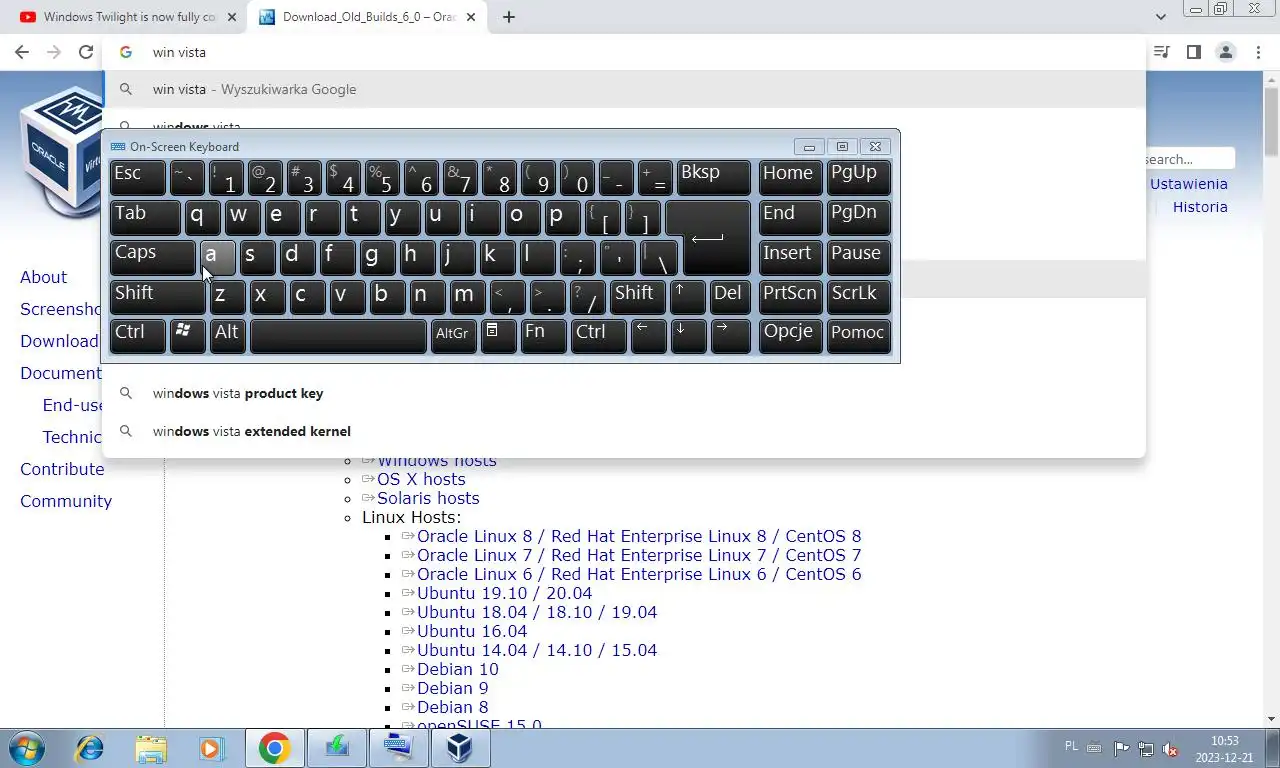Toggle left Ctrl key on on-screen keyboard
Viewport: 1280px width, 768px height.
[138, 336]
